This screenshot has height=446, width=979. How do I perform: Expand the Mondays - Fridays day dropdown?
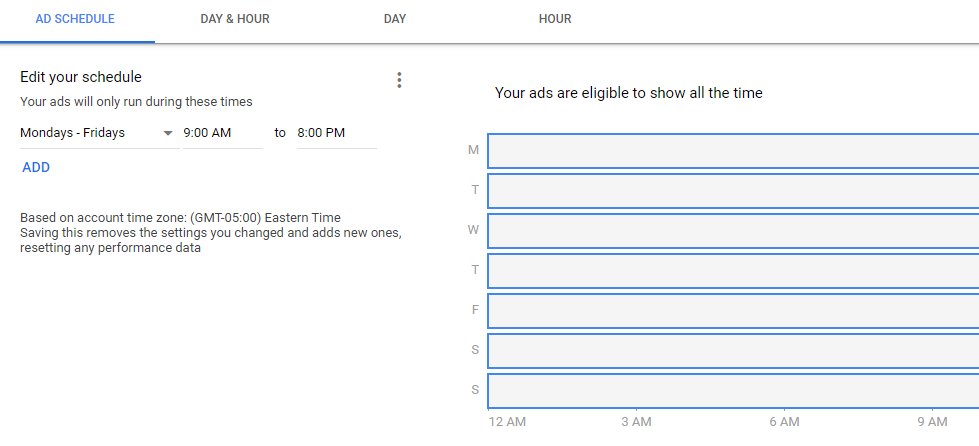97,133
